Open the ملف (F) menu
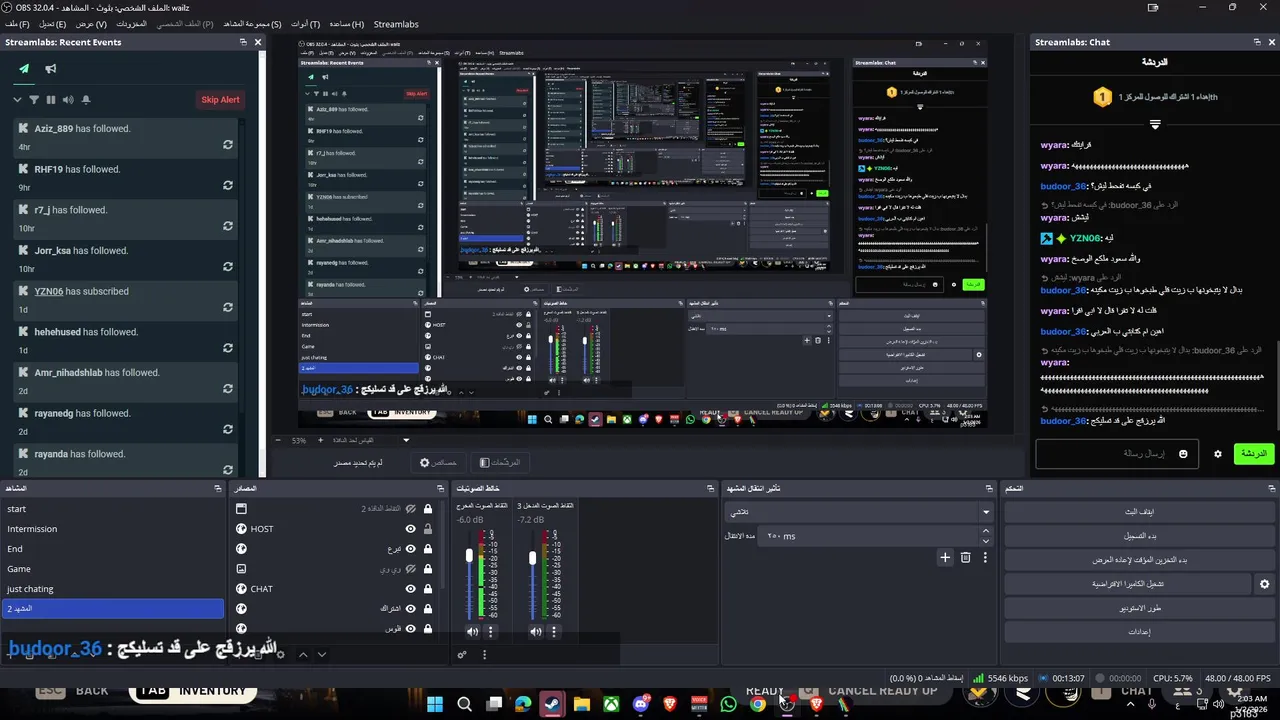 17,24
